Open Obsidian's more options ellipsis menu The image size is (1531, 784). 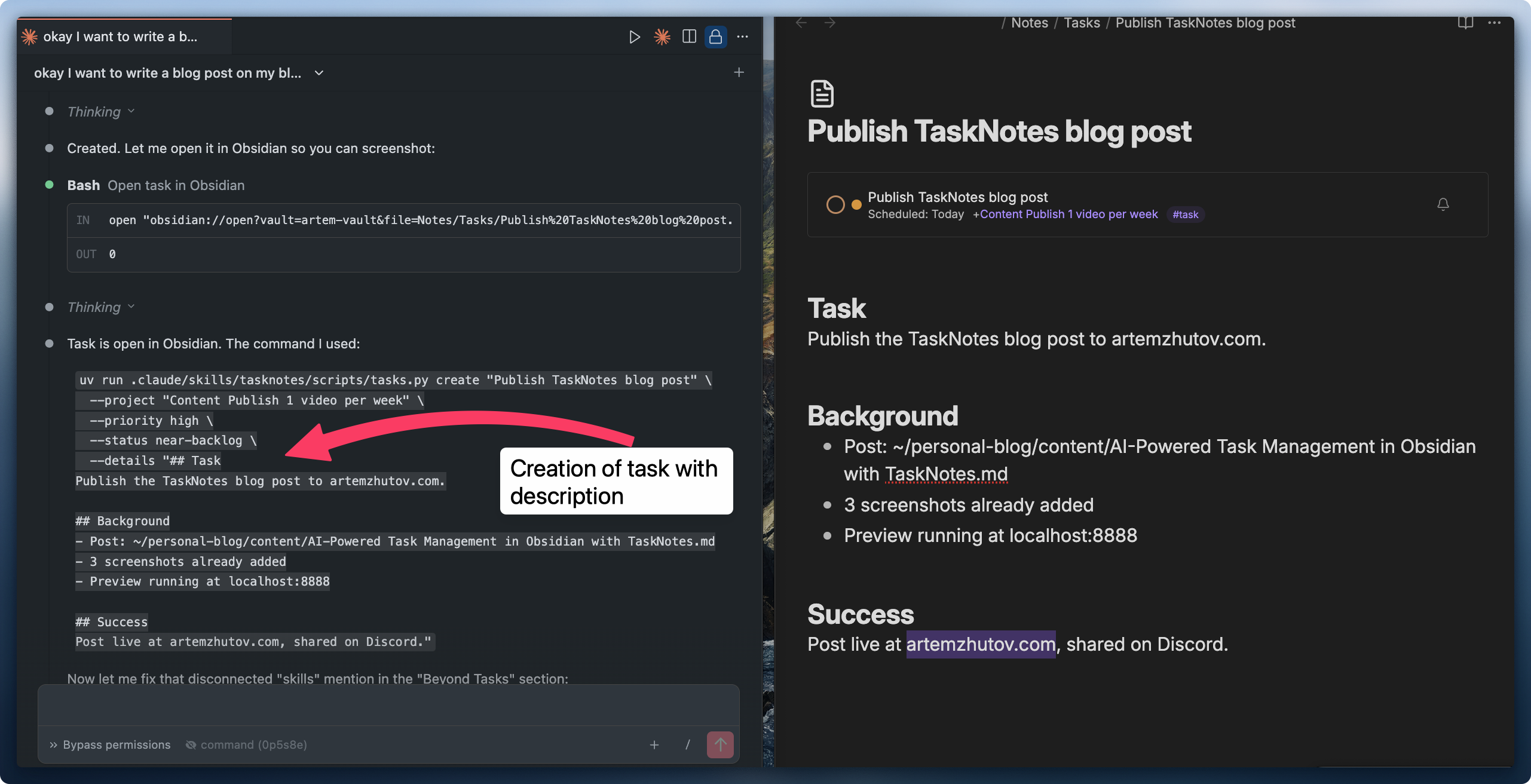click(1495, 22)
